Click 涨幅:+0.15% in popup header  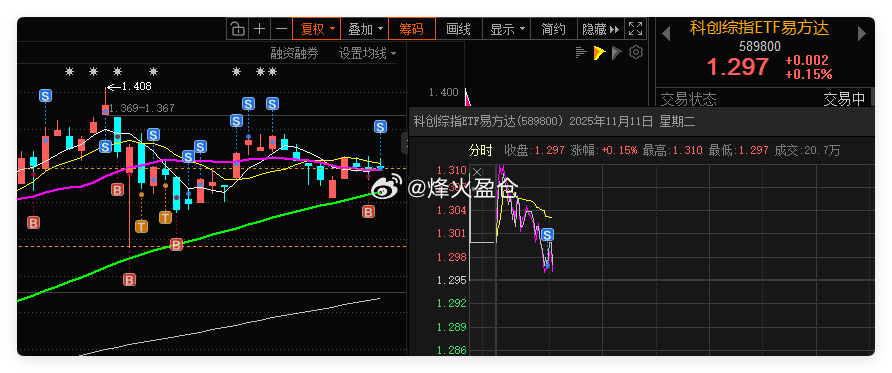[604, 150]
